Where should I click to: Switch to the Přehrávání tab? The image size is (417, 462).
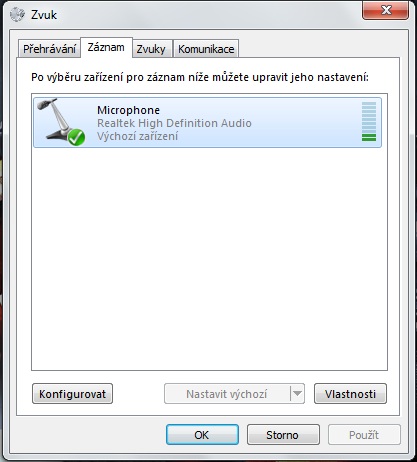pos(49,49)
